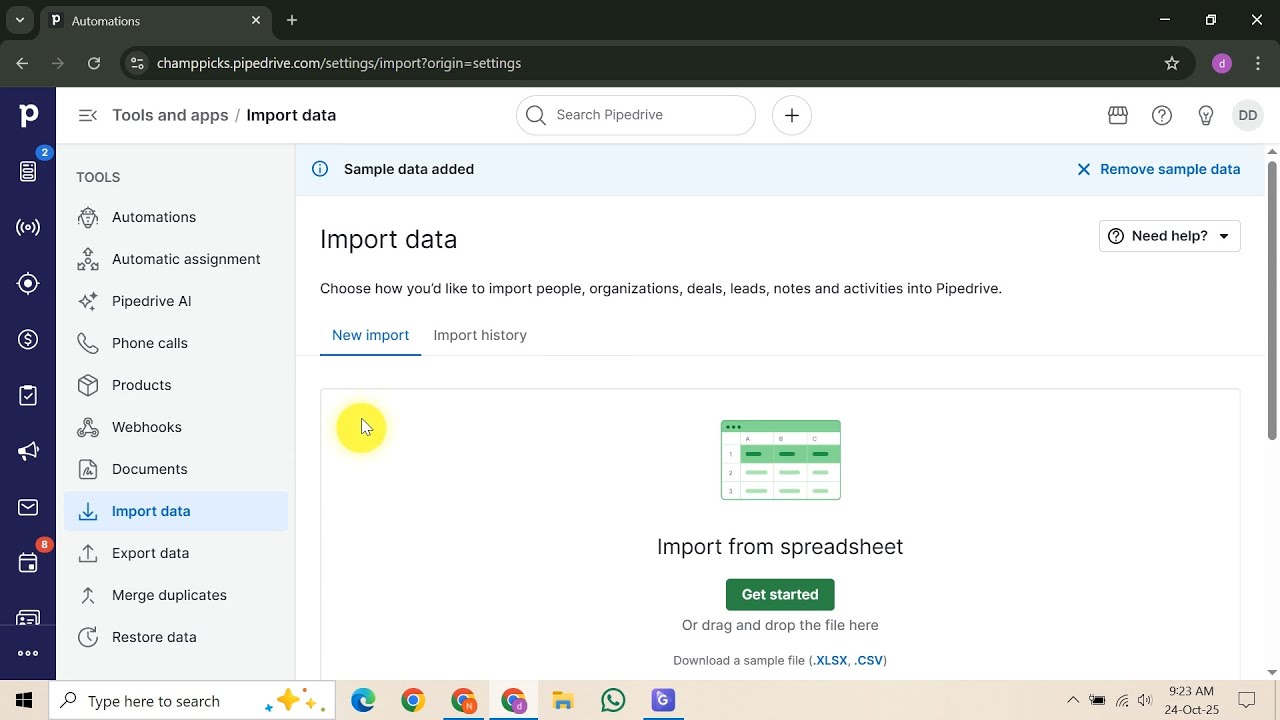
Task: Open the lightbulb Sales Assistant icon
Action: (x=1206, y=115)
